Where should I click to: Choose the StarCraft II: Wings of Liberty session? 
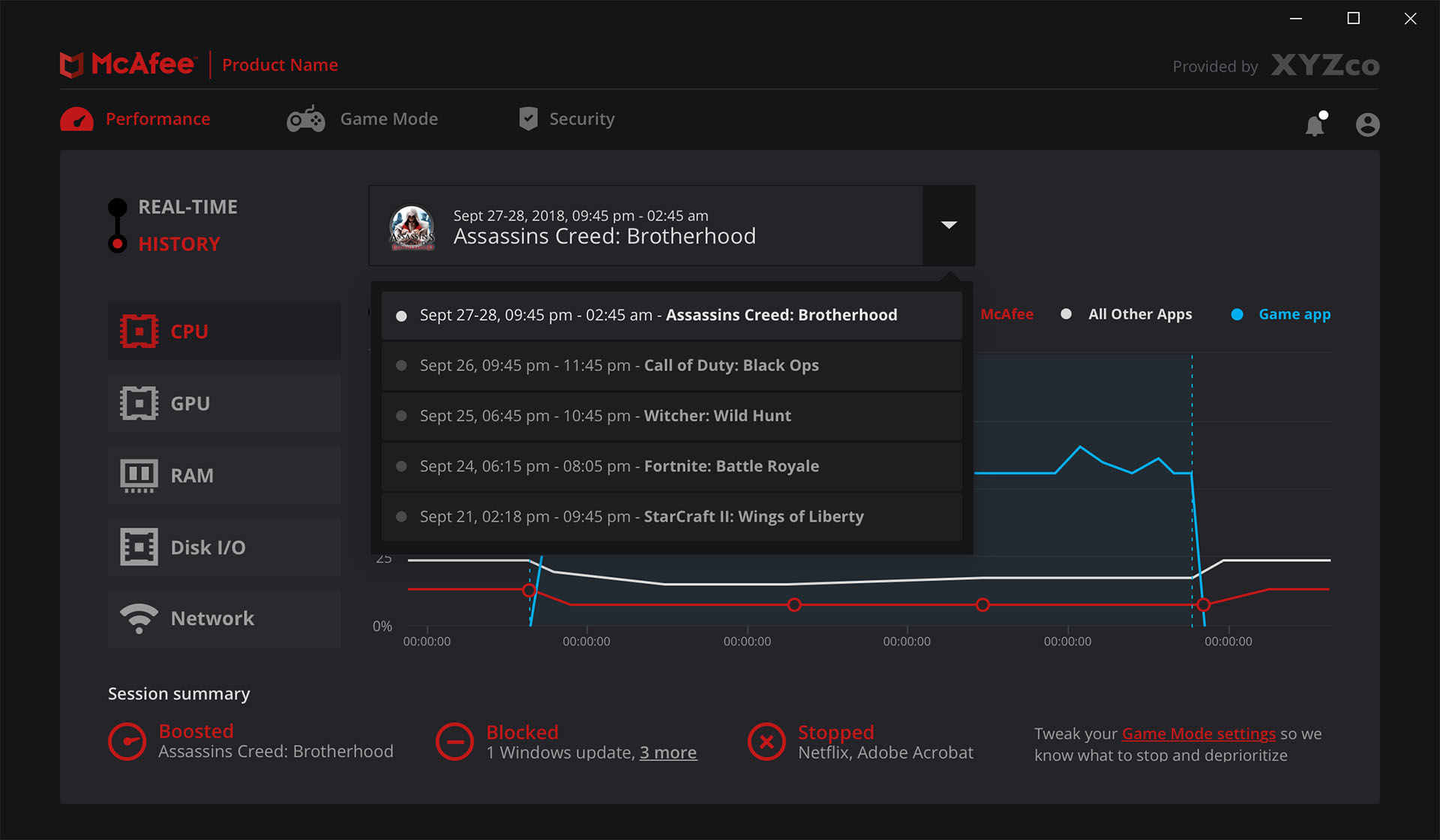coord(672,517)
